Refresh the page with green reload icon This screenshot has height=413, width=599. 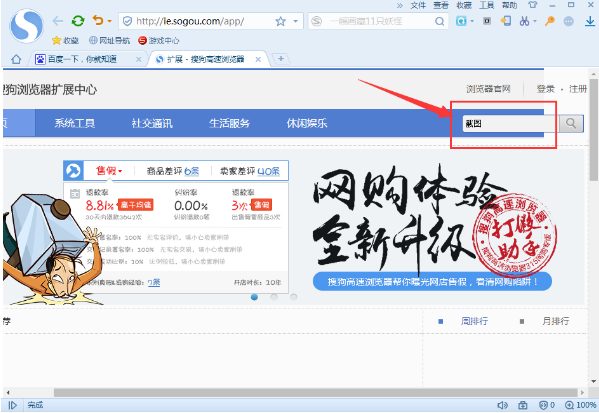point(78,21)
